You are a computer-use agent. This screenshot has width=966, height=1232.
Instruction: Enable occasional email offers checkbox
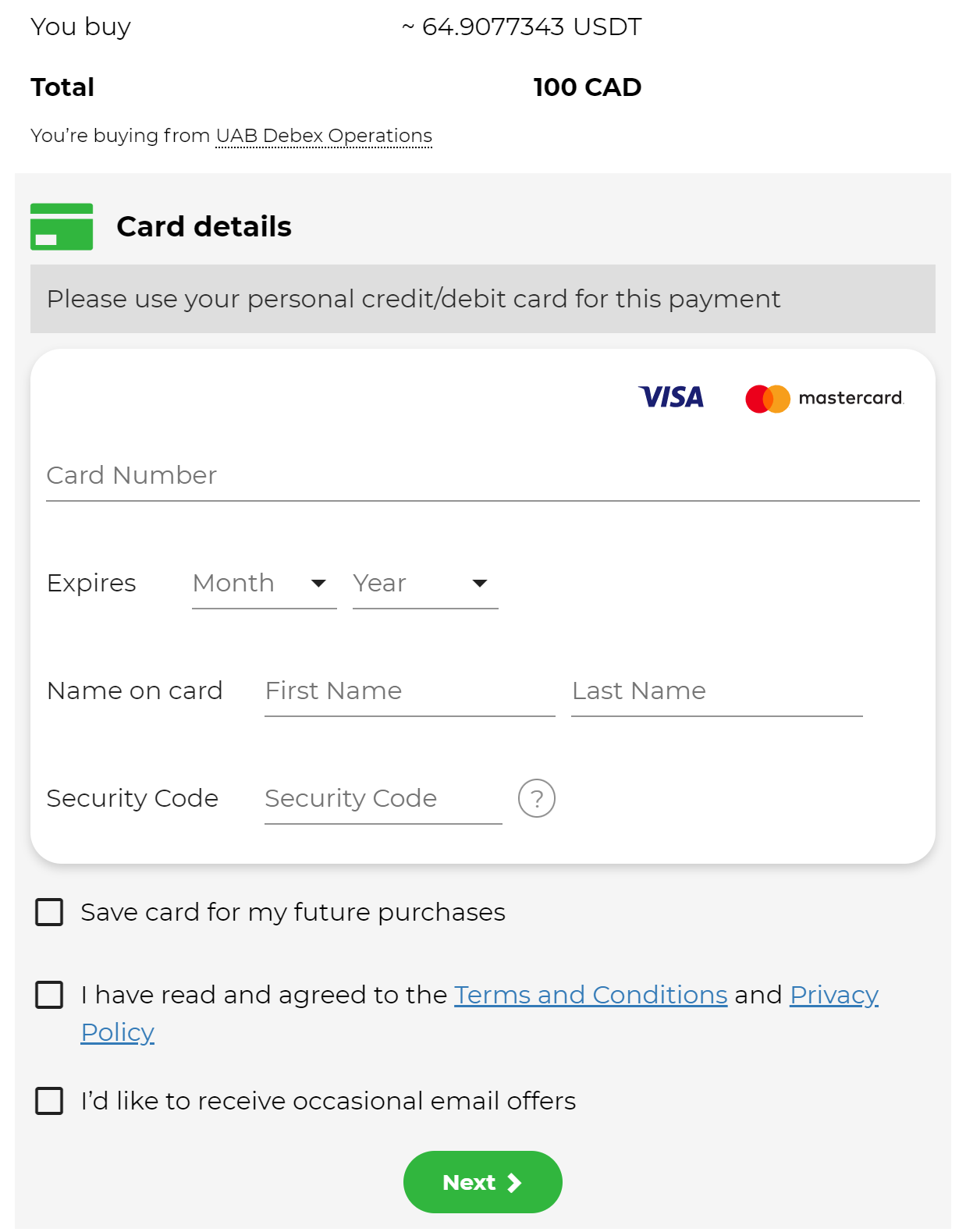[49, 1101]
